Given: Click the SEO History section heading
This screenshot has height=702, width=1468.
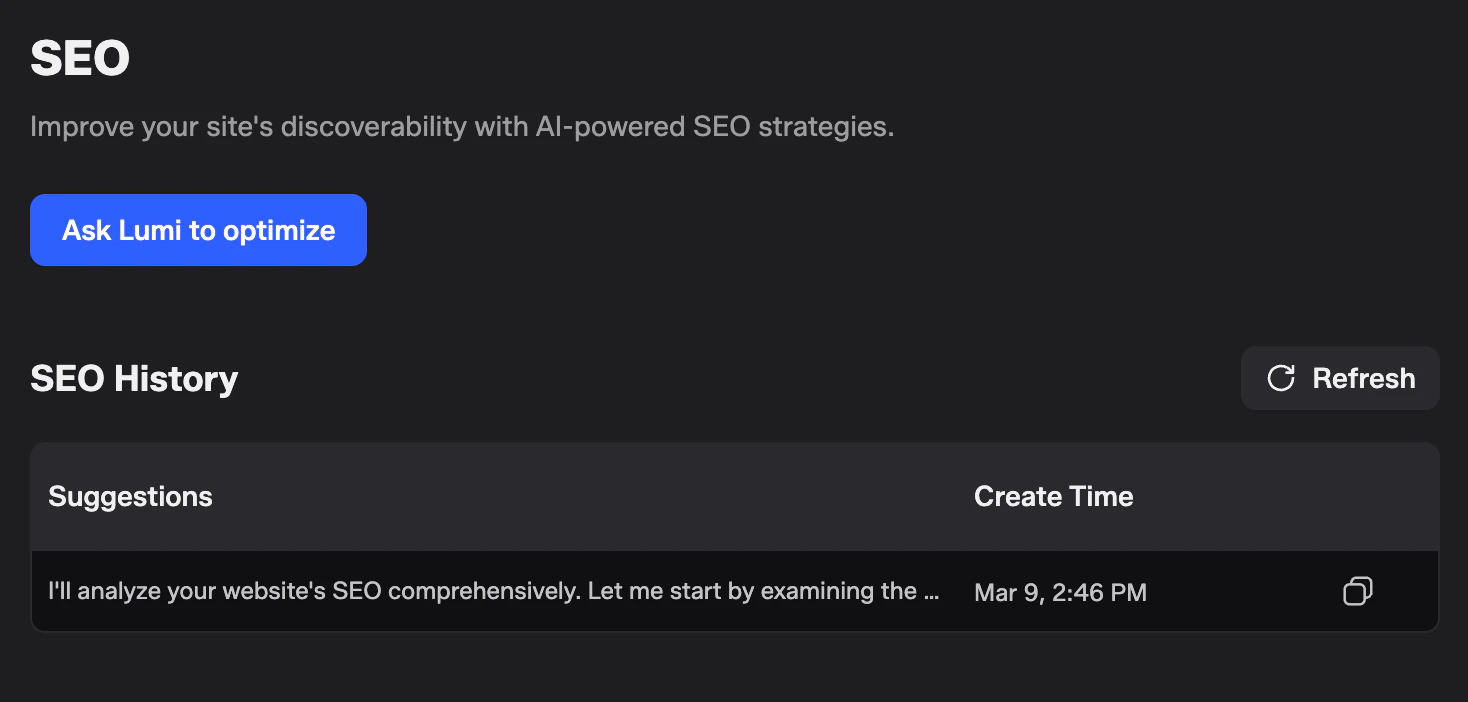Looking at the screenshot, I should tap(134, 378).
